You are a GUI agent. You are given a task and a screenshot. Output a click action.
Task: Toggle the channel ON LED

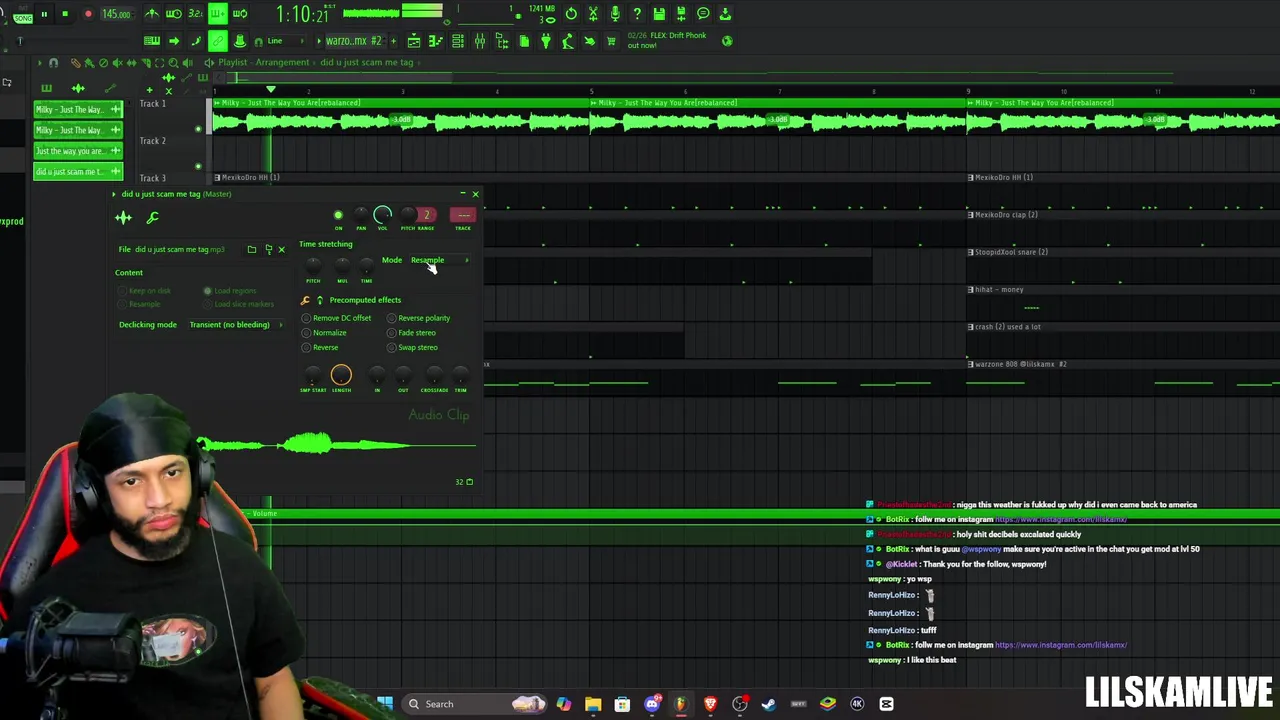(338, 215)
